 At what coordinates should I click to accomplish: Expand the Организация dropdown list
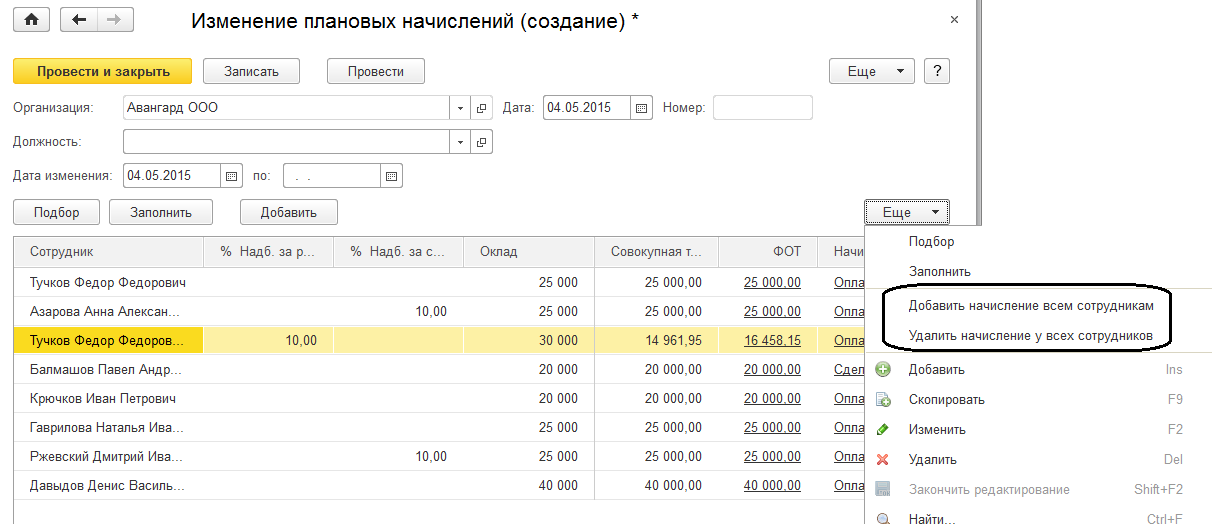(460, 108)
